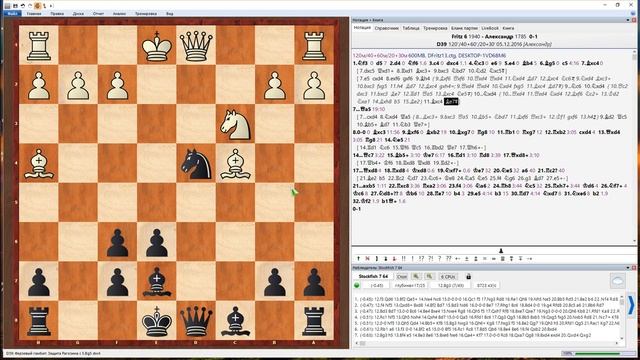
Task: Click the D39 opening name in status bar
Action: [x=53, y=353]
